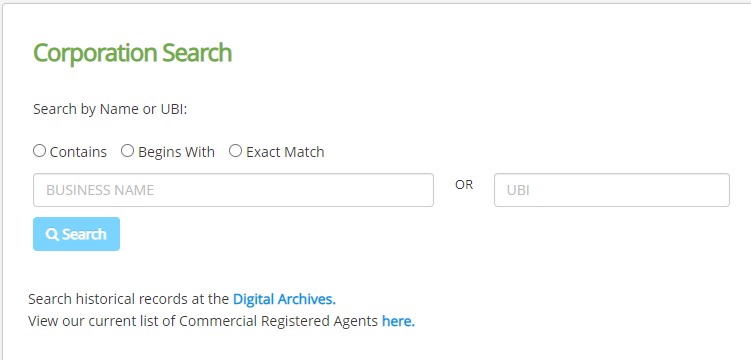Click the OR text between fields
This screenshot has height=360, width=751.
tap(464, 185)
